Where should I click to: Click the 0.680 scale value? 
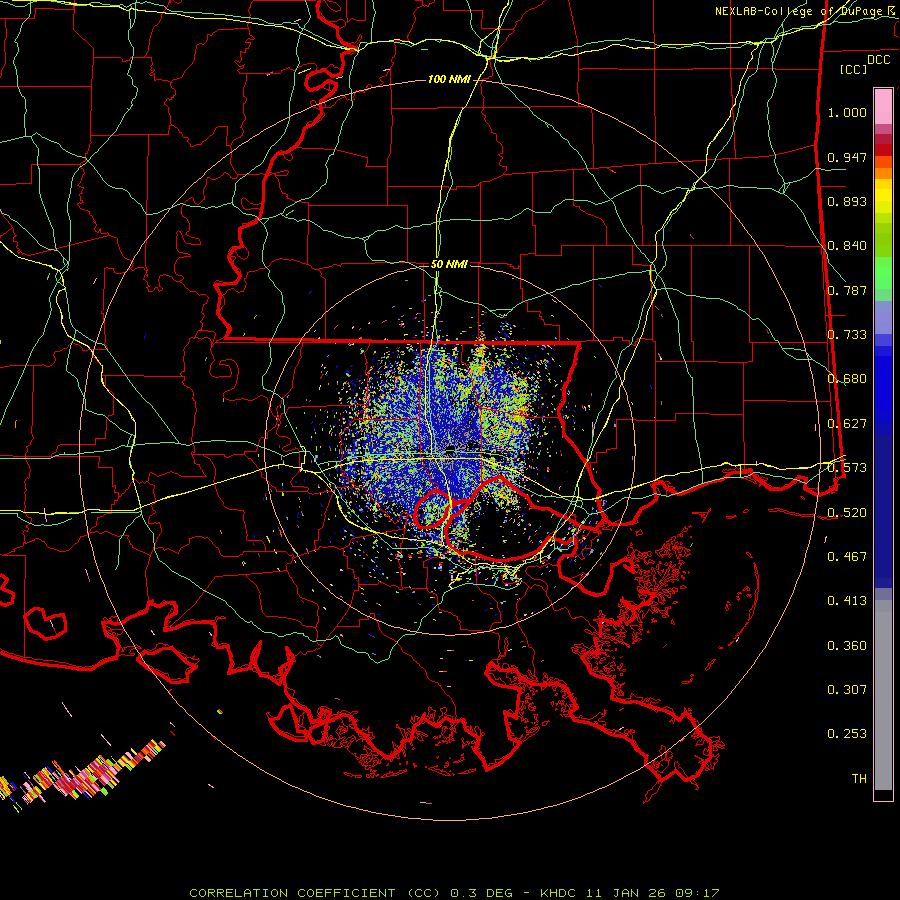(x=847, y=379)
